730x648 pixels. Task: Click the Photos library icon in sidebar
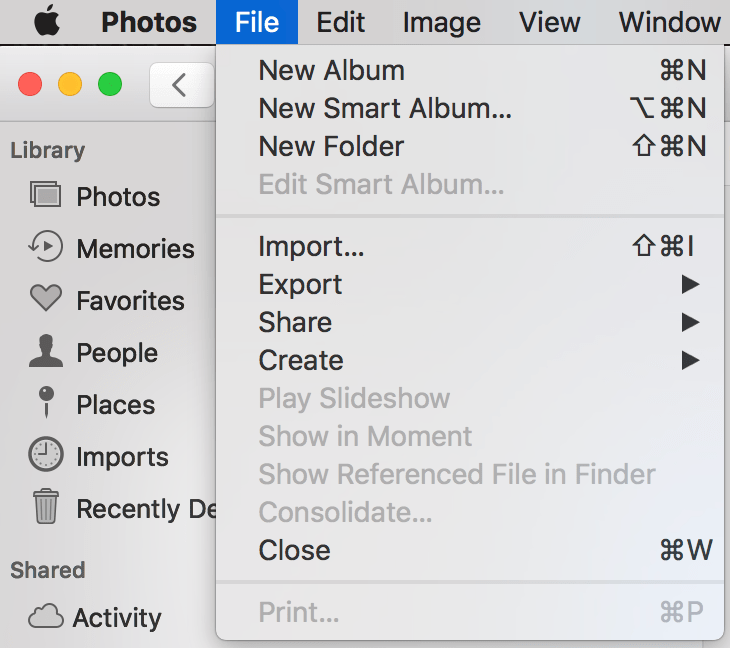[46, 195]
